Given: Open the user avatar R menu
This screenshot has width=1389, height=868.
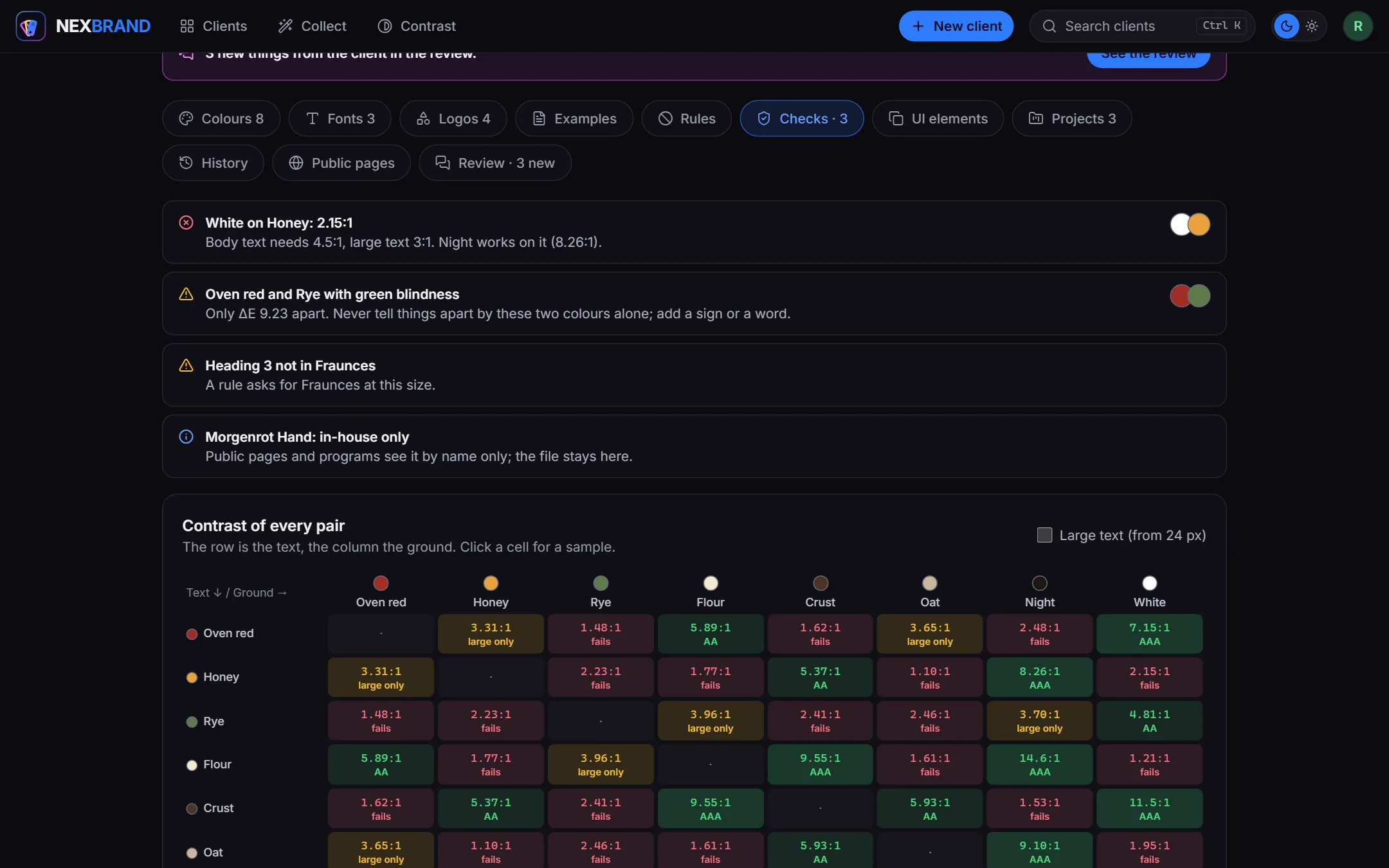Looking at the screenshot, I should pyautogui.click(x=1357, y=26).
